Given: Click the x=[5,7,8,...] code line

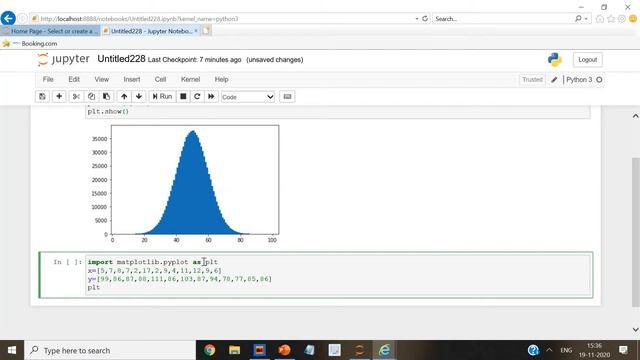Looking at the screenshot, I should 154,271.
